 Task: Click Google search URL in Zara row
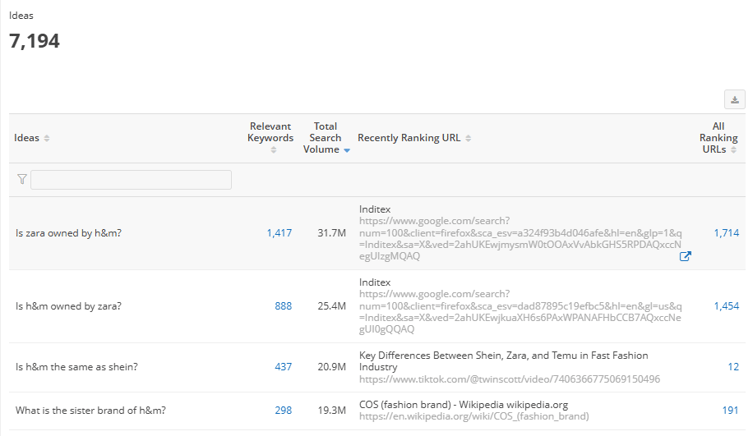point(520,239)
